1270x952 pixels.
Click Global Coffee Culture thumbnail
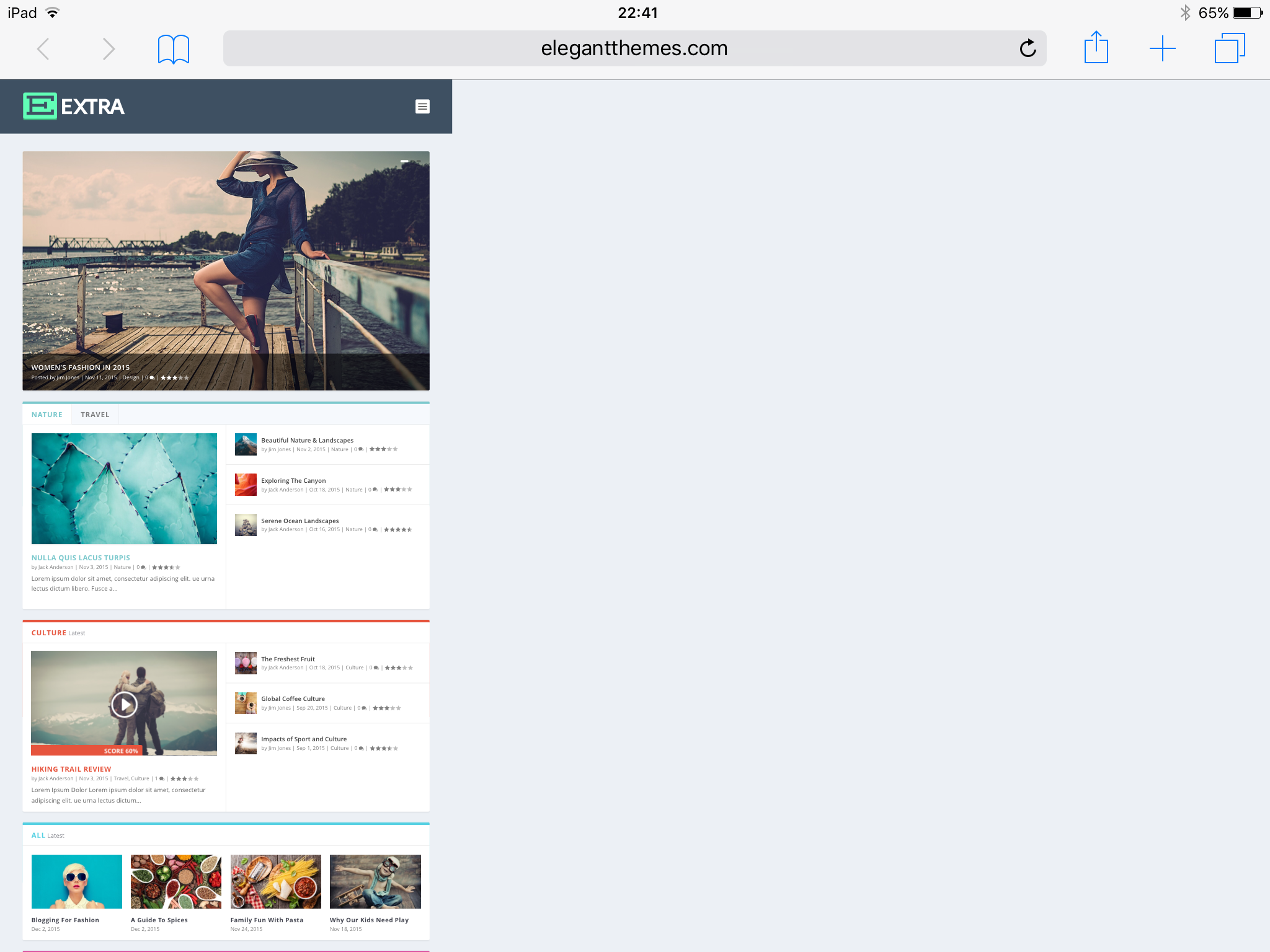246,703
